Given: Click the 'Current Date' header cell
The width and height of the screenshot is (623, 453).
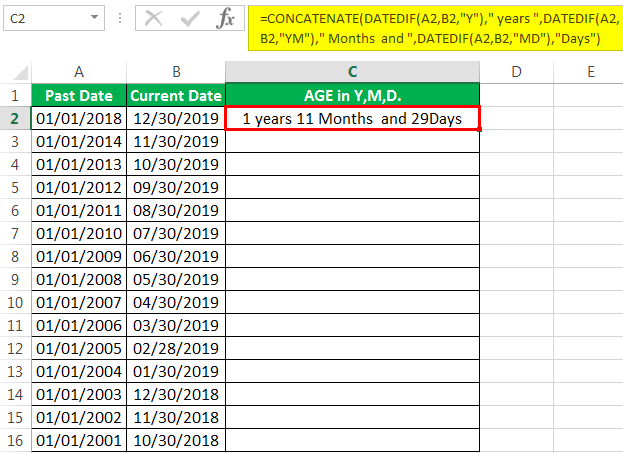Looking at the screenshot, I should [176, 95].
